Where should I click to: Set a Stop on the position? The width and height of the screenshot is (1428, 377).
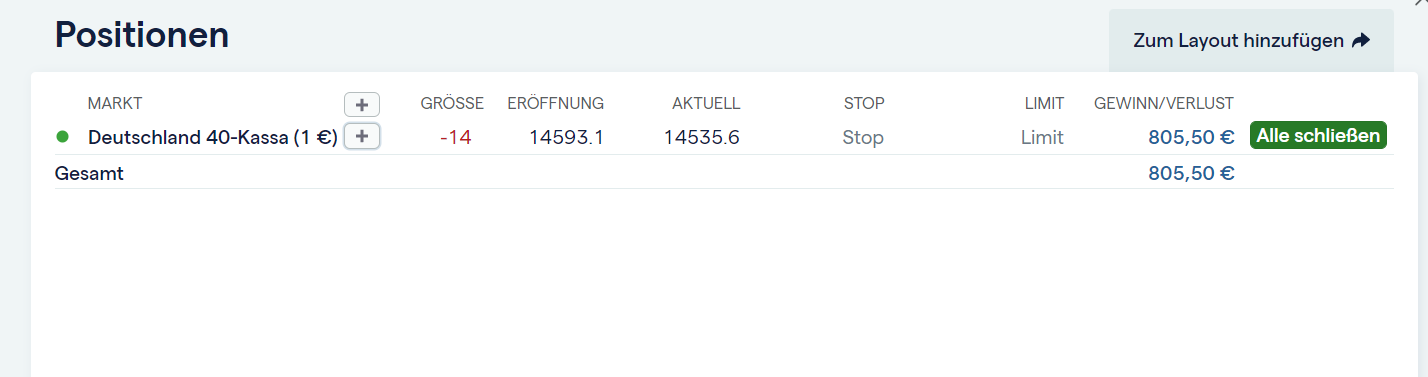pos(863,137)
